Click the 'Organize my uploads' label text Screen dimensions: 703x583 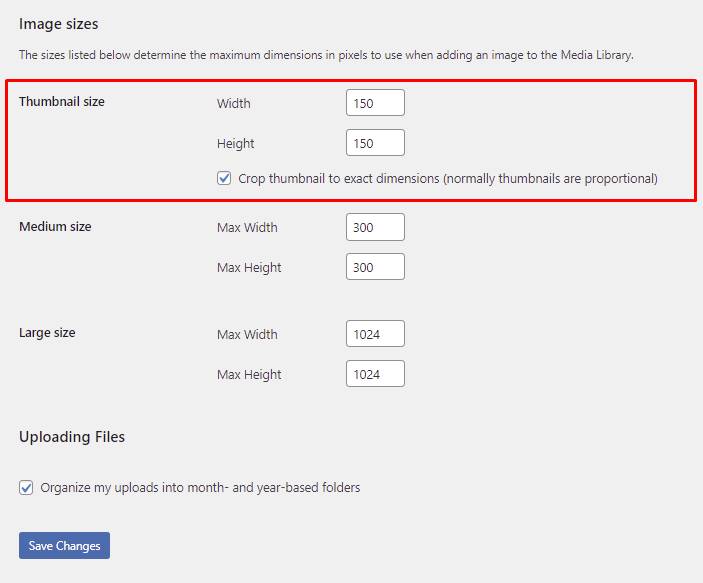tap(200, 488)
